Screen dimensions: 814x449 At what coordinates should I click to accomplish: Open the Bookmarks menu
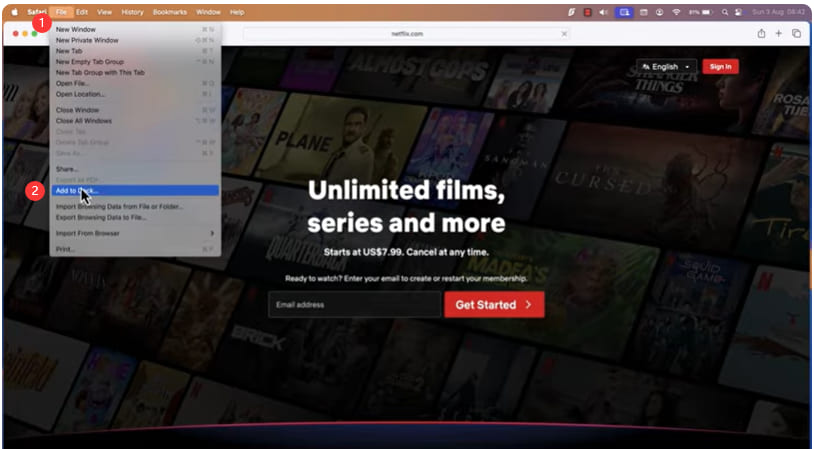tap(170, 12)
